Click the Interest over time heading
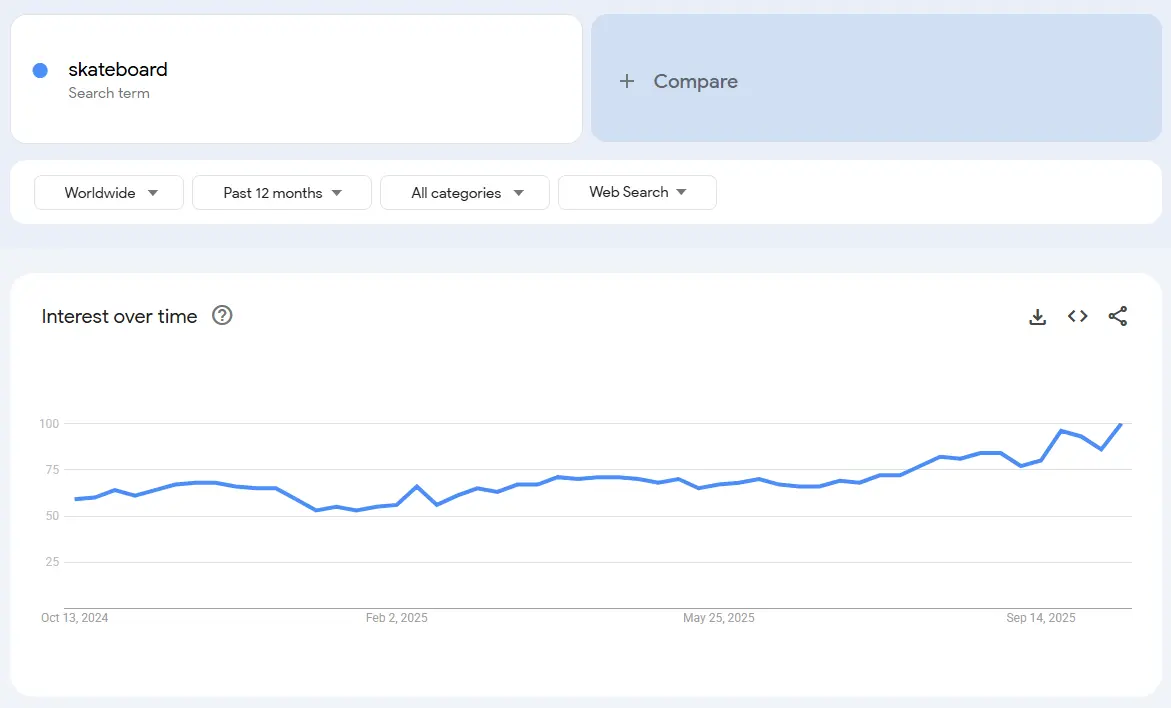Viewport: 1171px width, 708px height. tap(118, 316)
